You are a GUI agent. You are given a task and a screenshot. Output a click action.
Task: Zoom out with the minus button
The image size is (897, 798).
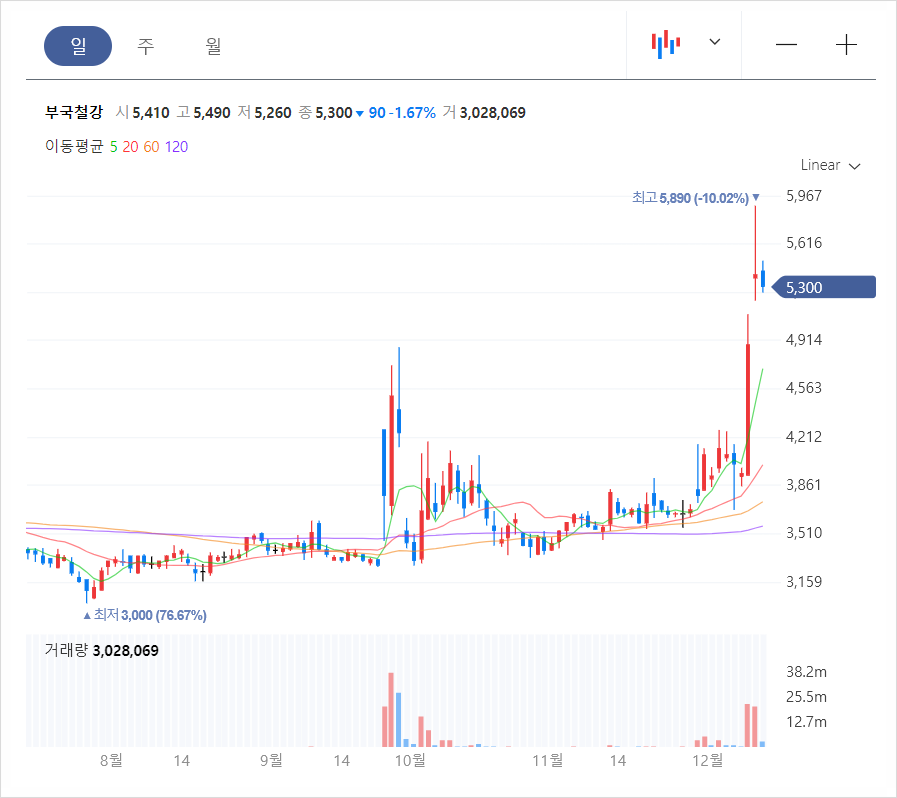click(x=786, y=45)
